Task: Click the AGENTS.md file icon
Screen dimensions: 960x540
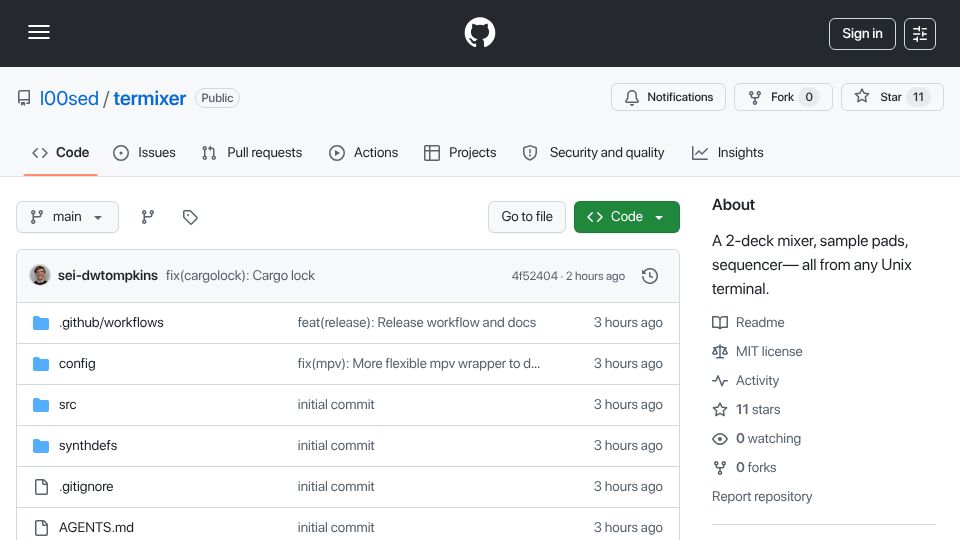Action: click(x=41, y=528)
